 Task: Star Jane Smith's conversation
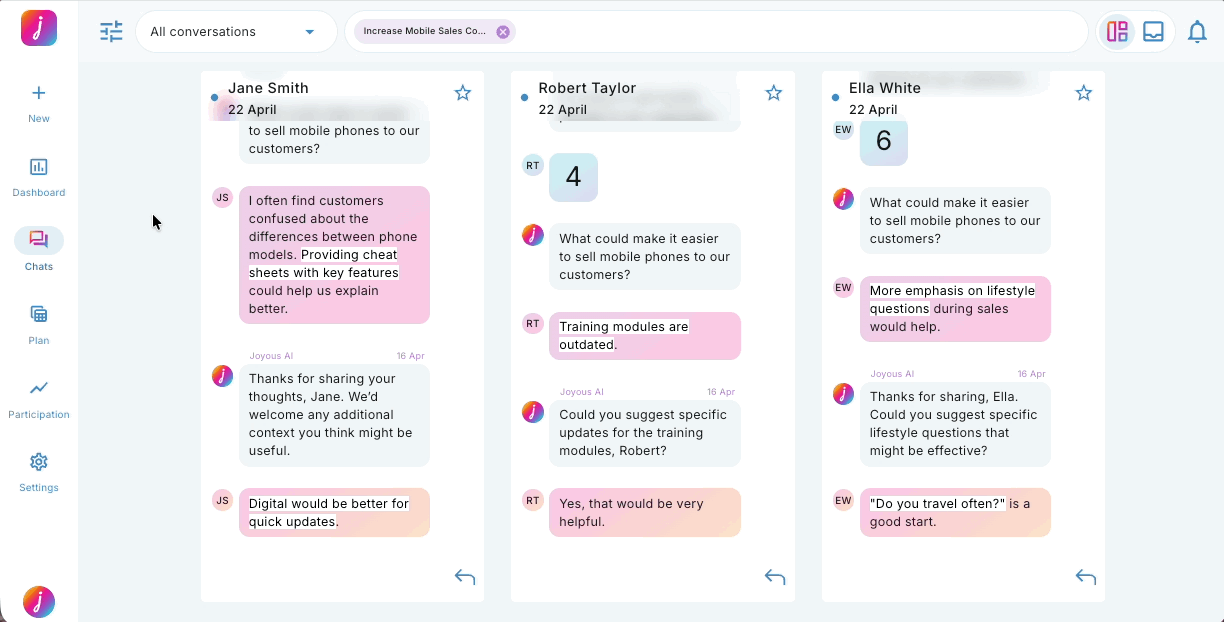point(463,93)
